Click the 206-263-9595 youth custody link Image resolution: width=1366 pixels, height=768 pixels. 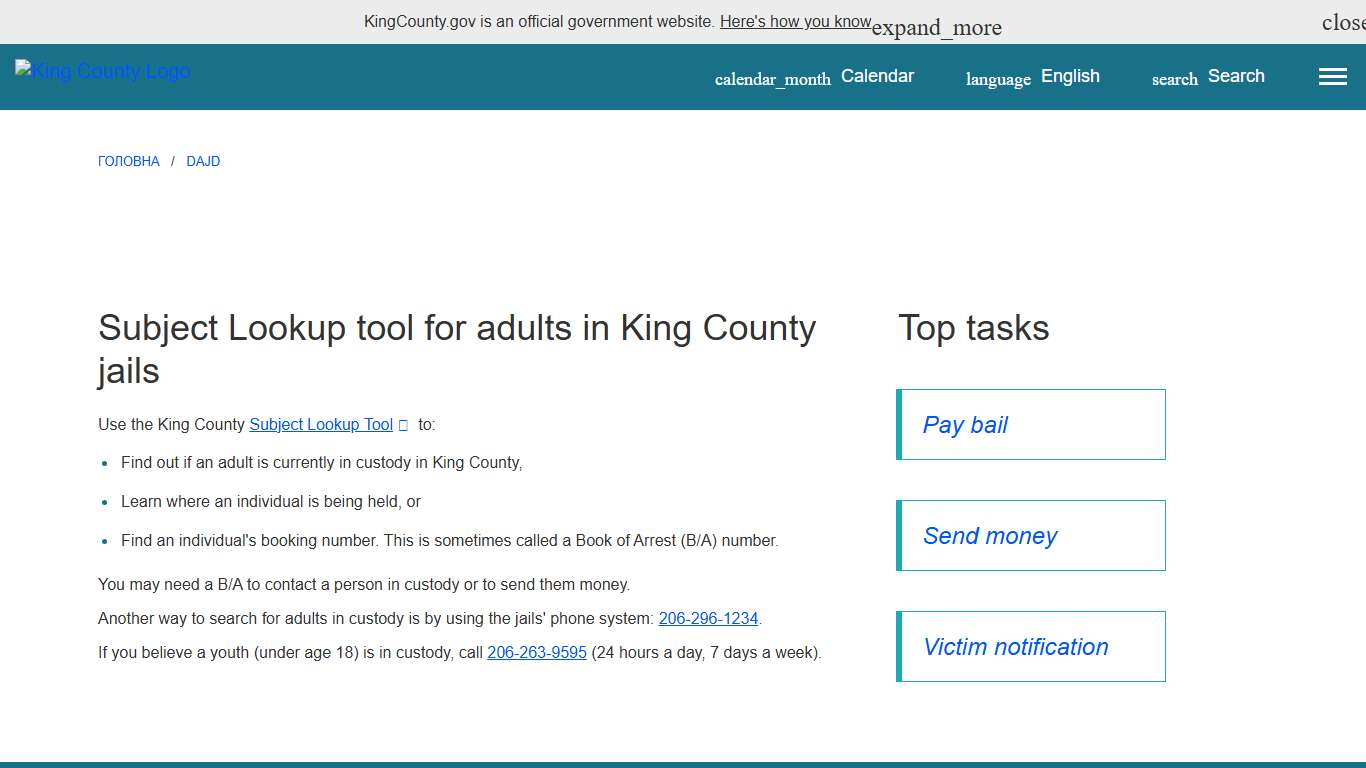536,652
